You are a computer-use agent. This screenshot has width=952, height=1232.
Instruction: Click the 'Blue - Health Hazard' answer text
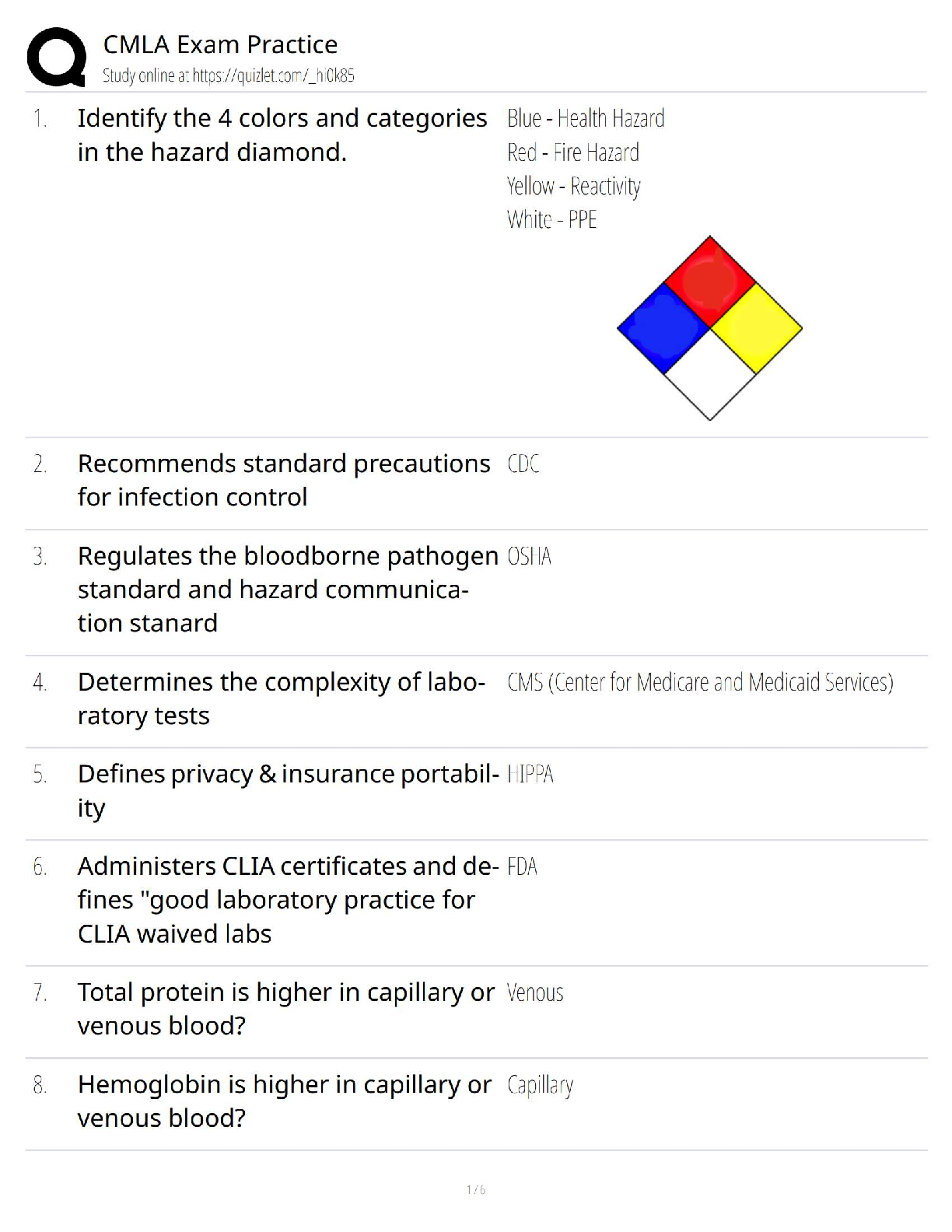coord(586,118)
